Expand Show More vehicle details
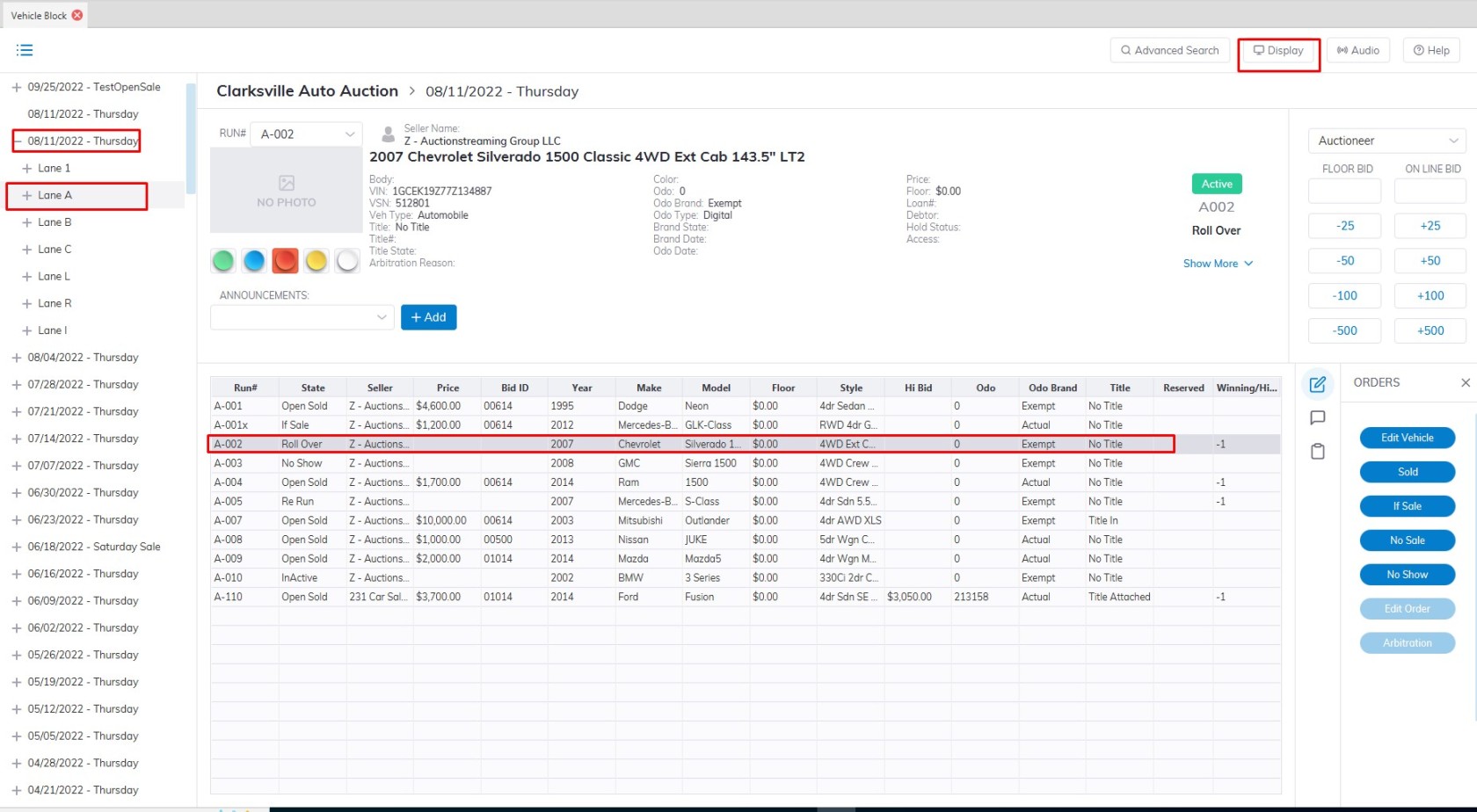Viewport: 1477px width, 812px height. point(1217,264)
